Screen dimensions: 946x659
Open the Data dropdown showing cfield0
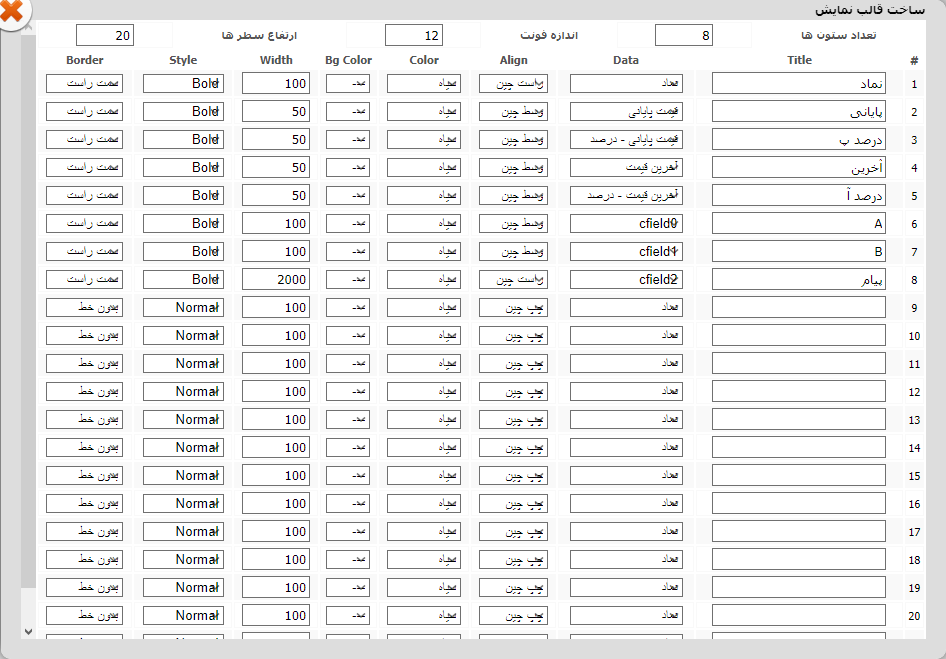click(x=626, y=224)
